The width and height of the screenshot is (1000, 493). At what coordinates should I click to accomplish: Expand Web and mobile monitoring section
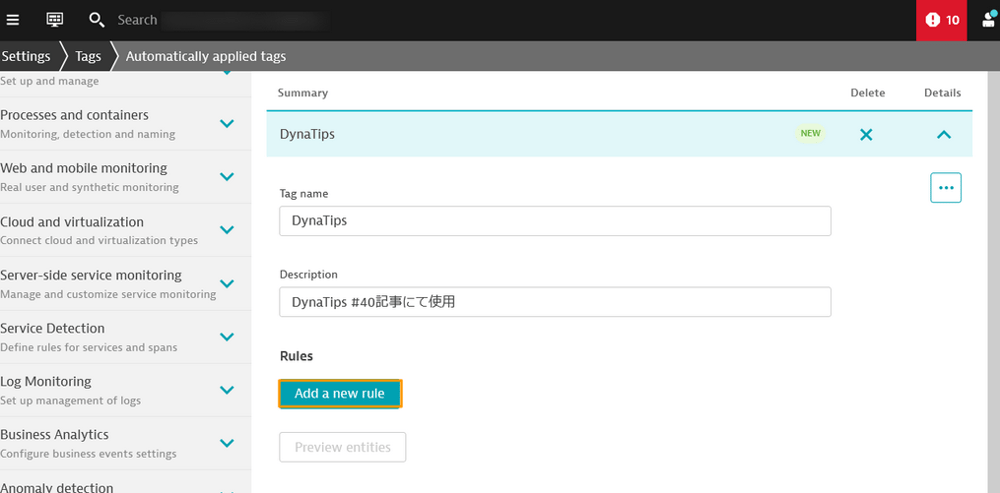point(226,177)
